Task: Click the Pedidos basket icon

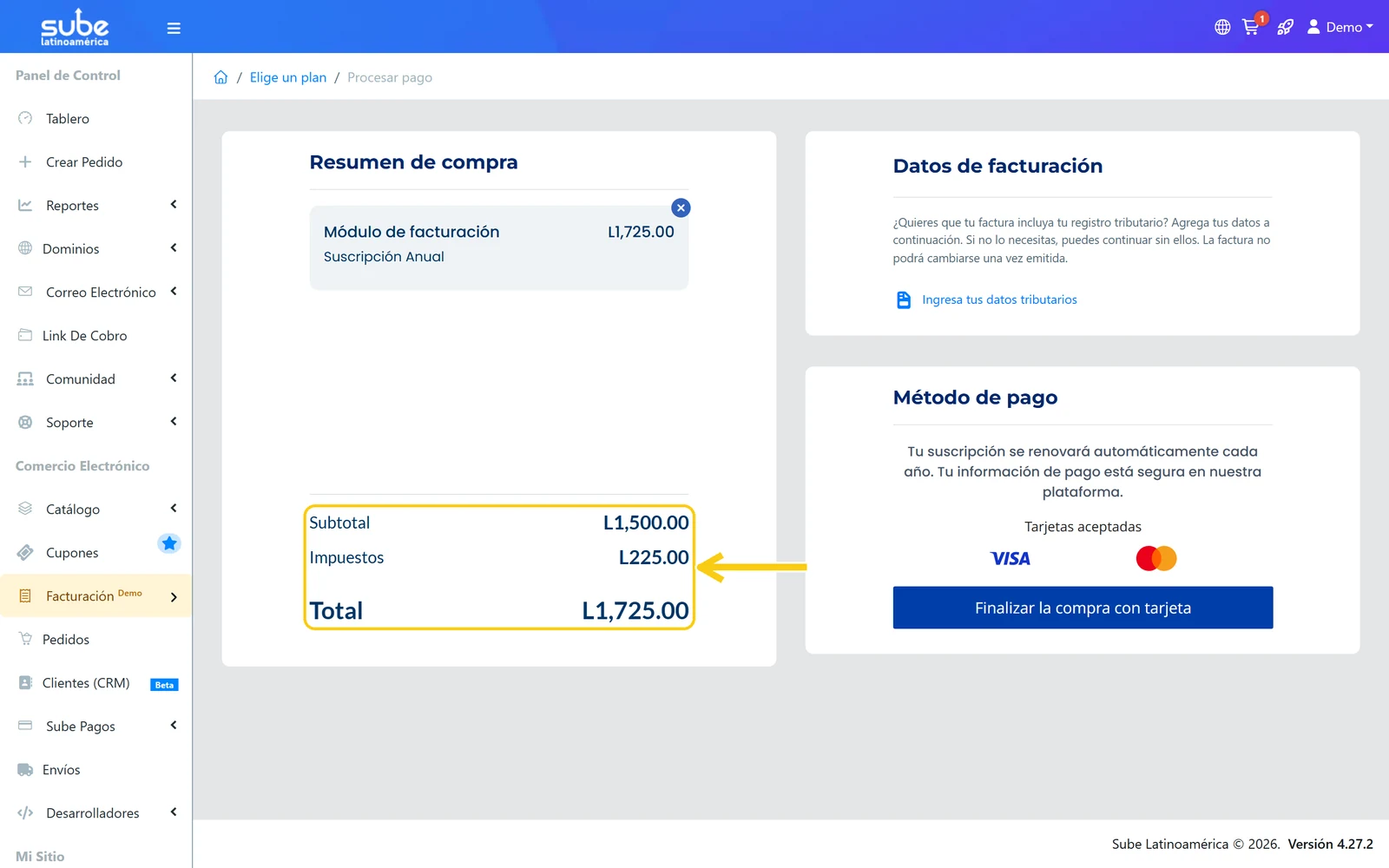Action: click(25, 639)
